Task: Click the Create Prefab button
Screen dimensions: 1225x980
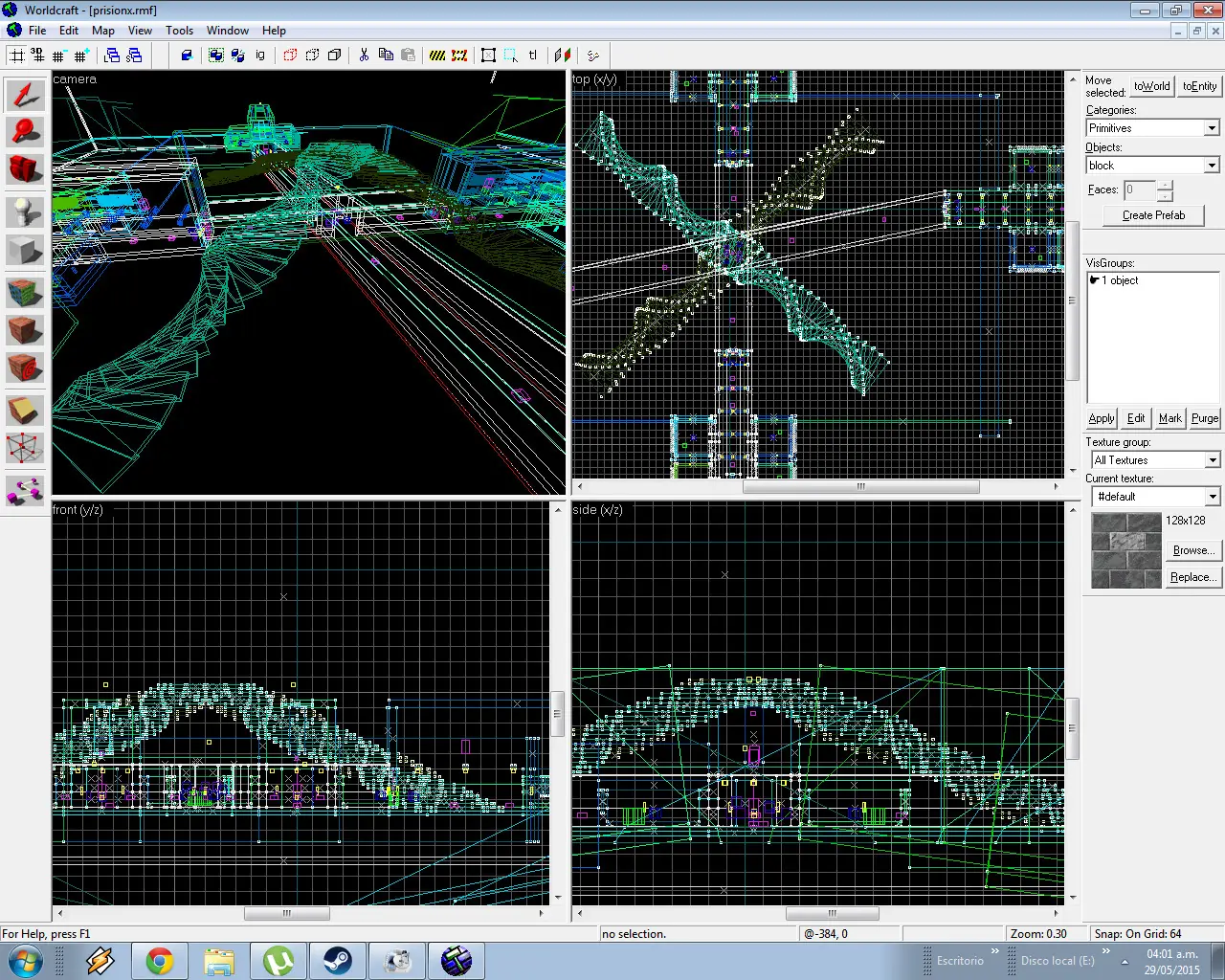Action: click(1153, 215)
